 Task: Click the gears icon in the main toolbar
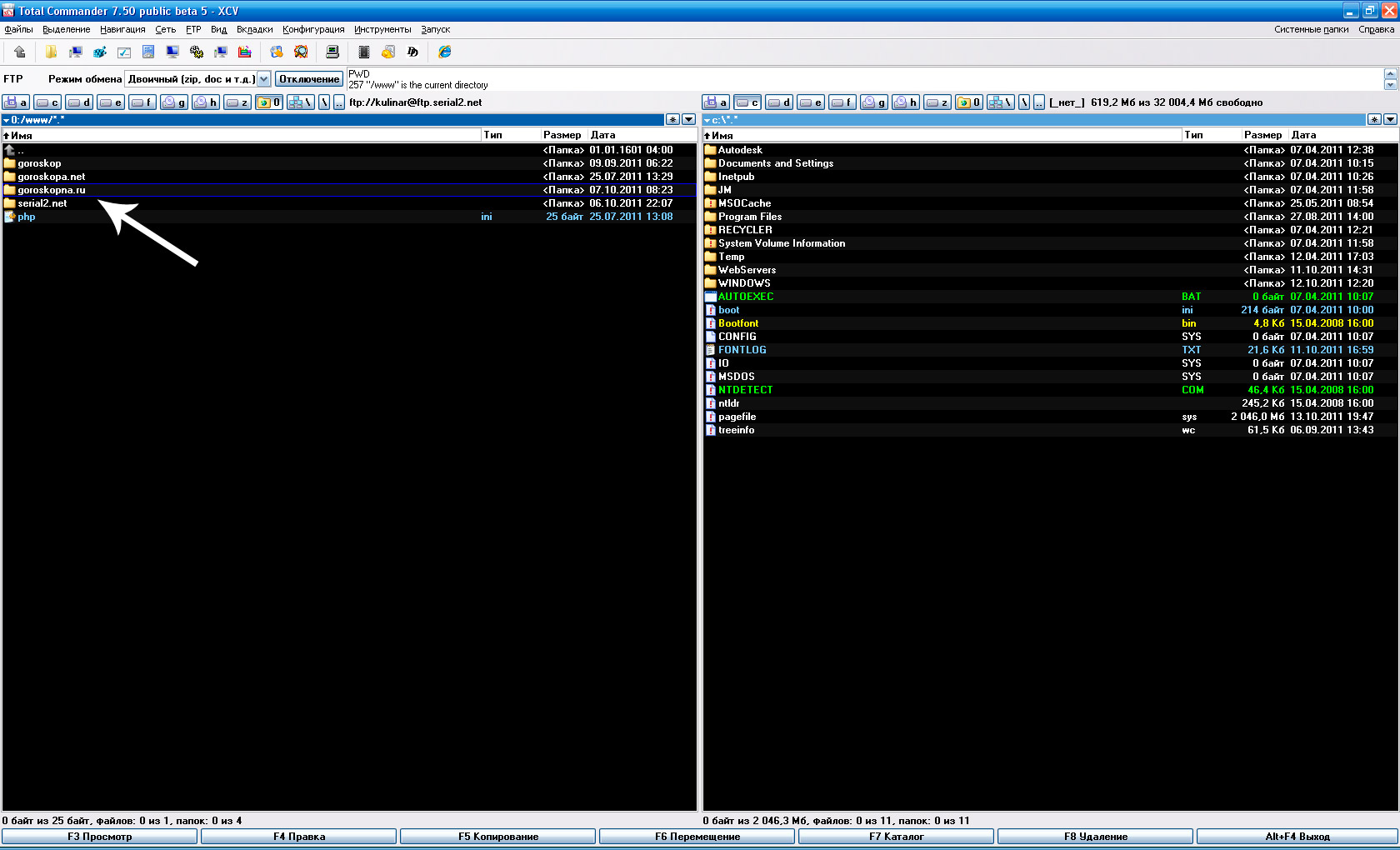pos(197,52)
